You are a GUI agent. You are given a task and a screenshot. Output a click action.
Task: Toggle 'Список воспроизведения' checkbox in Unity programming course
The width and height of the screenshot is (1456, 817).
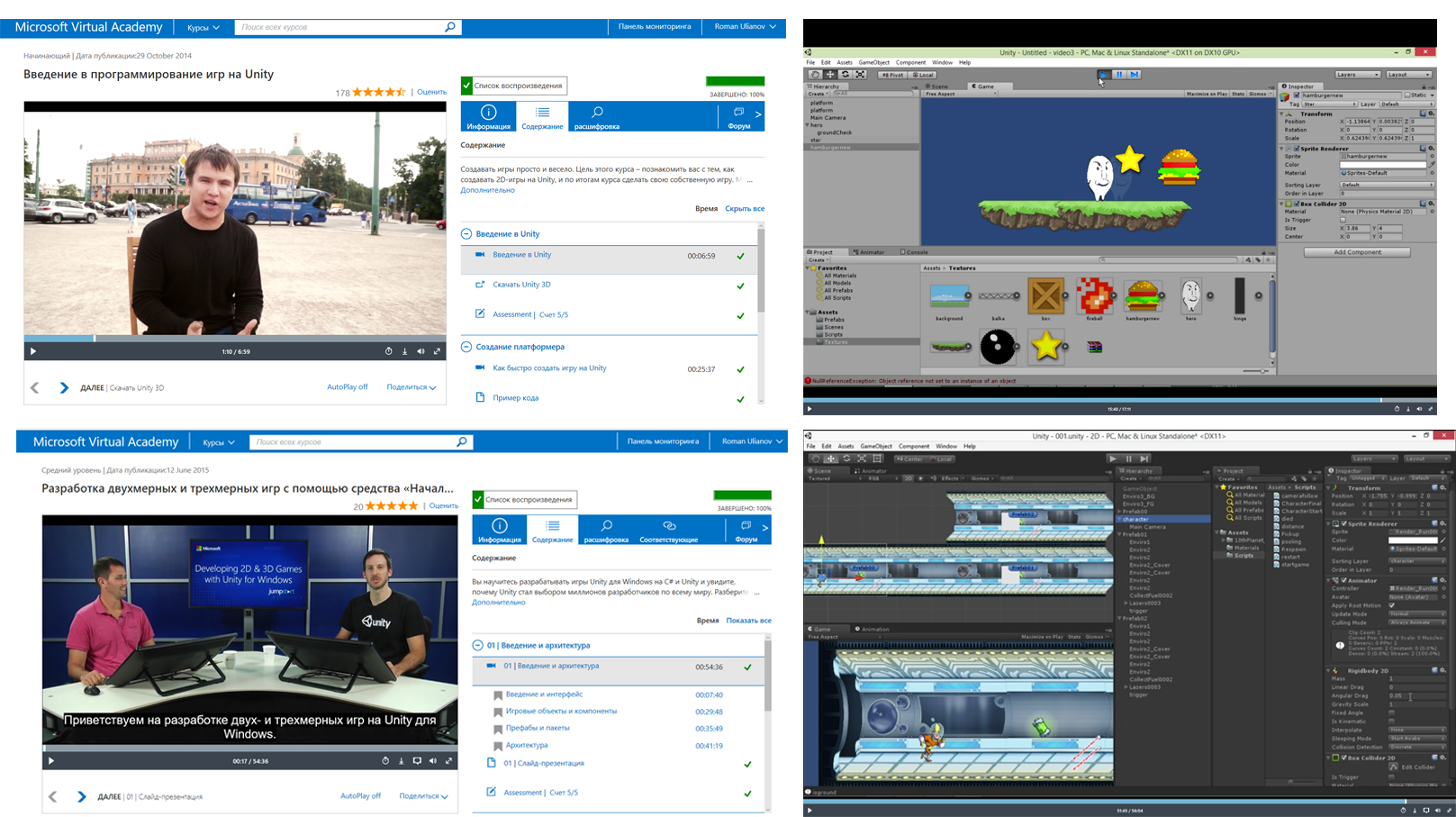(466, 86)
